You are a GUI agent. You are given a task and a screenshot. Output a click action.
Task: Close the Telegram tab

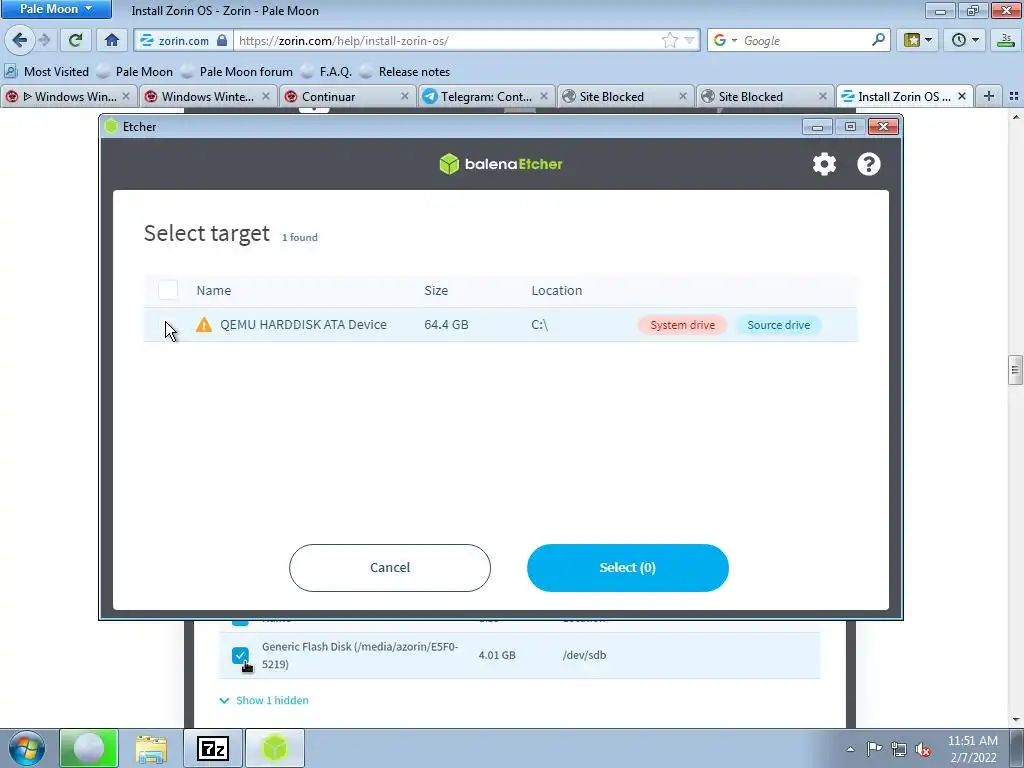point(543,96)
